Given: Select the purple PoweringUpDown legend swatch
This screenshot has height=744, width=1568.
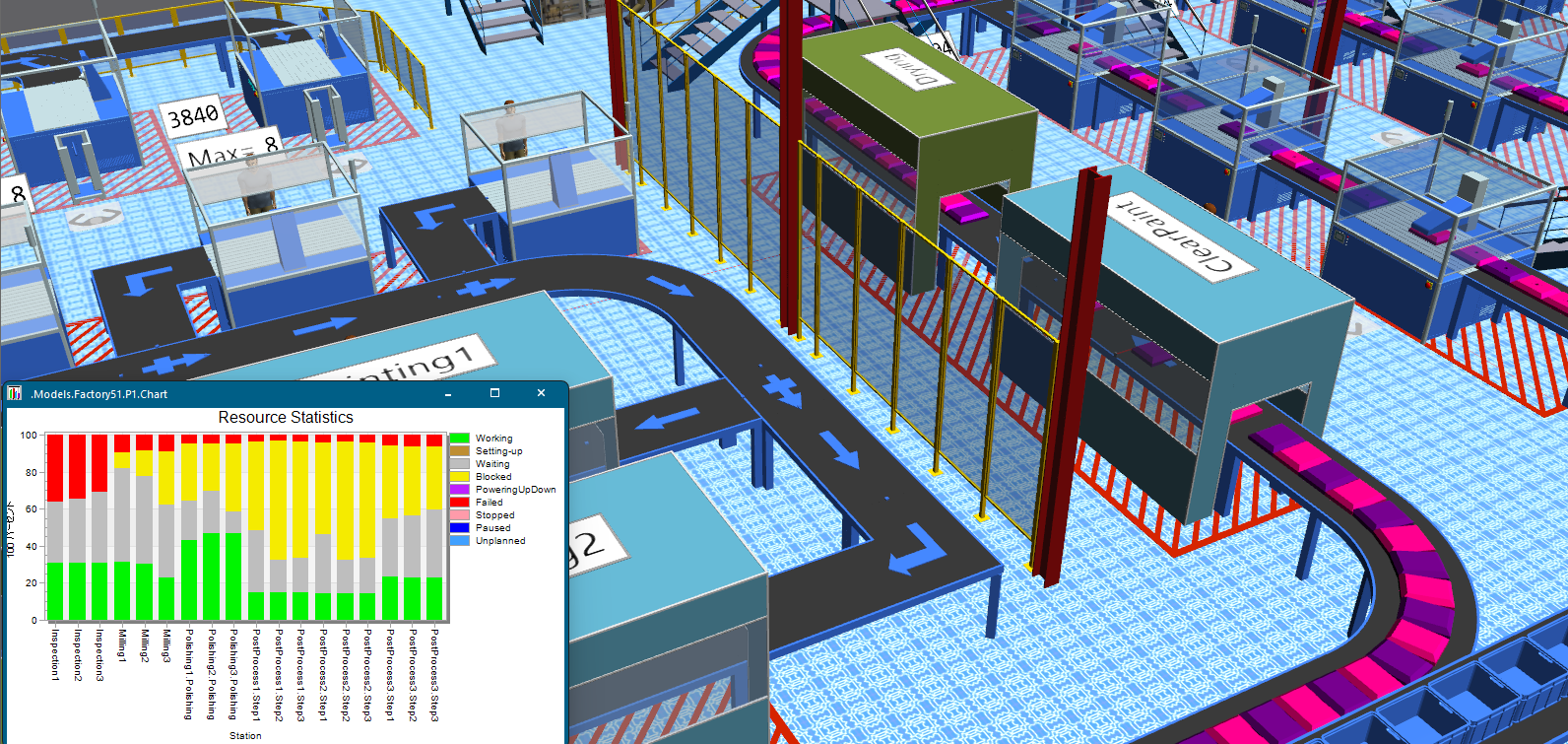Looking at the screenshot, I should pos(460,490).
